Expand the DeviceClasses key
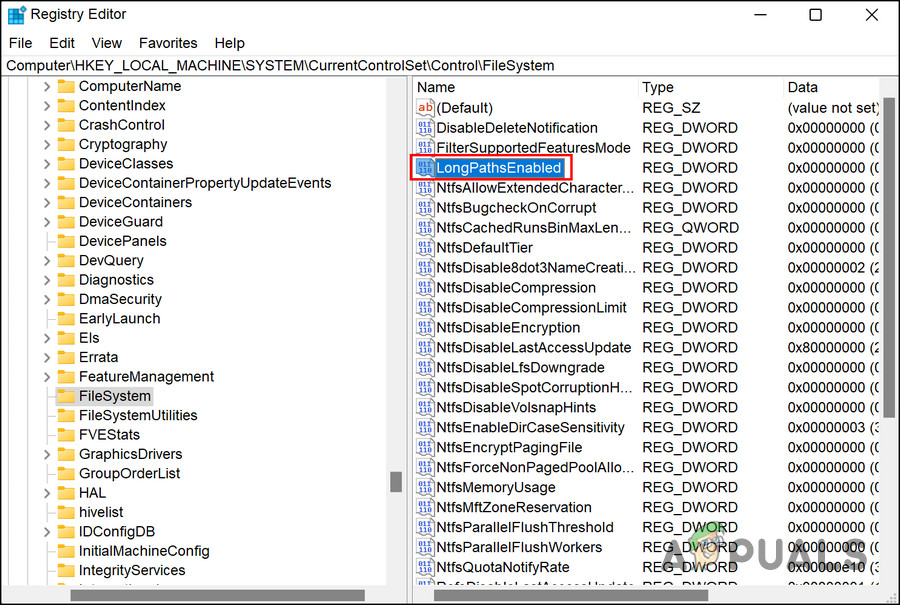 pos(47,164)
